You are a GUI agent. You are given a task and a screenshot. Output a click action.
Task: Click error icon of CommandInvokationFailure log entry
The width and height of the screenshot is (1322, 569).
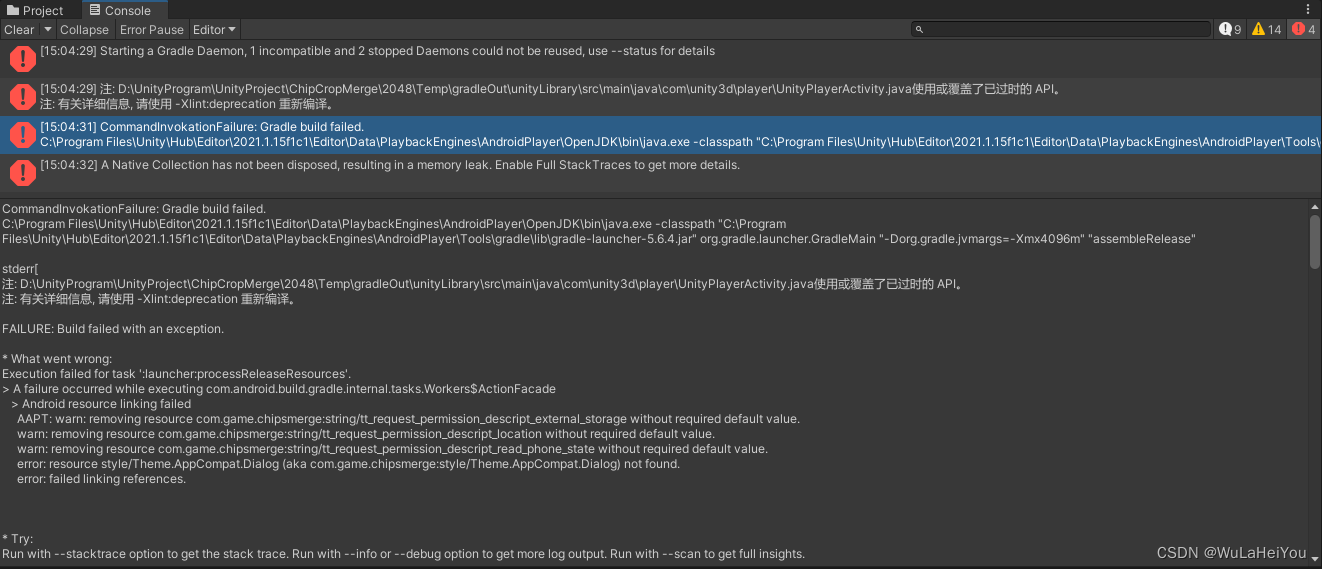click(22, 135)
